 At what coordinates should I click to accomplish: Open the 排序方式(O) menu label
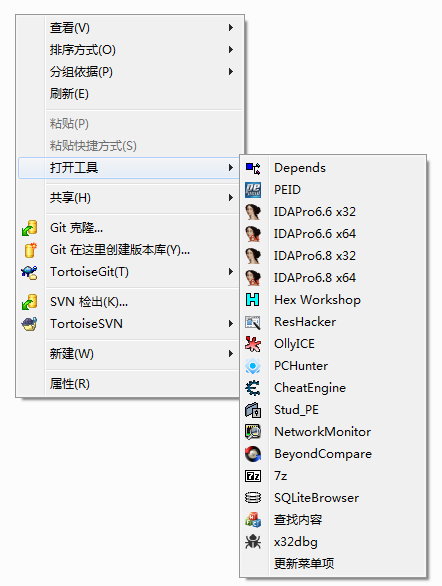pyautogui.click(x=83, y=50)
